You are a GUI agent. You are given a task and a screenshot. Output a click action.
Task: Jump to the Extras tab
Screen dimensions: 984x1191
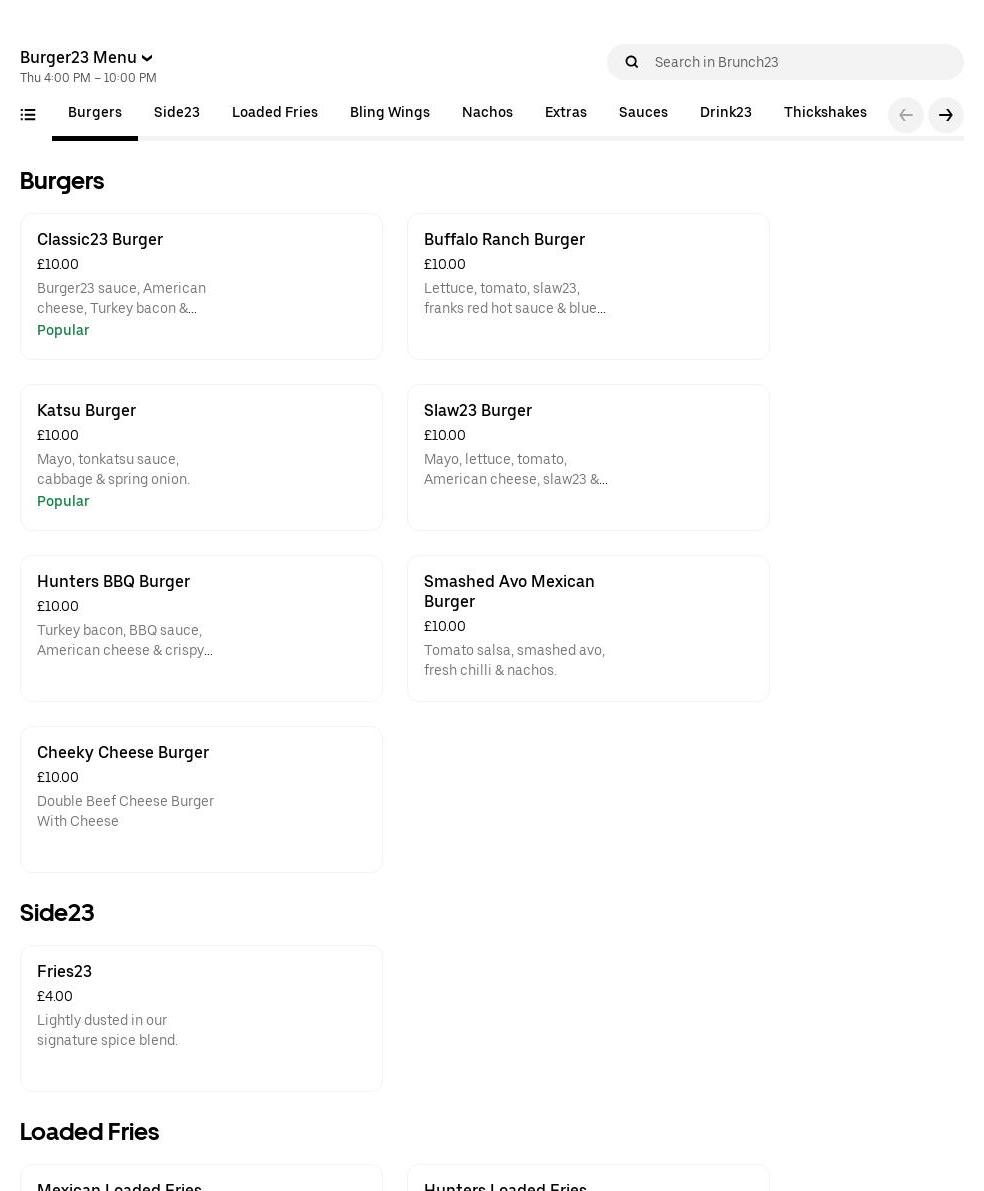point(566,113)
